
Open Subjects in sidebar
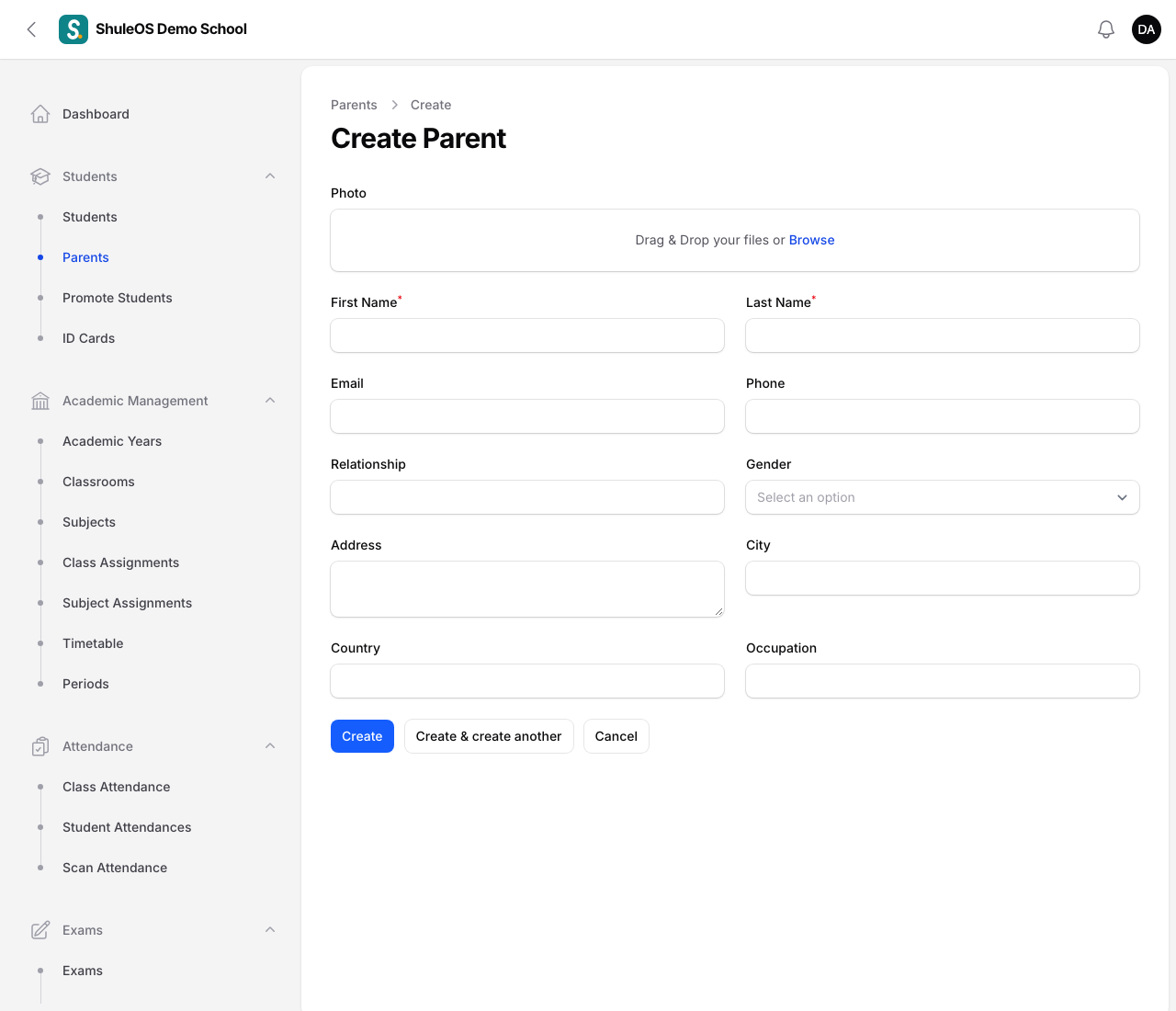point(89,522)
